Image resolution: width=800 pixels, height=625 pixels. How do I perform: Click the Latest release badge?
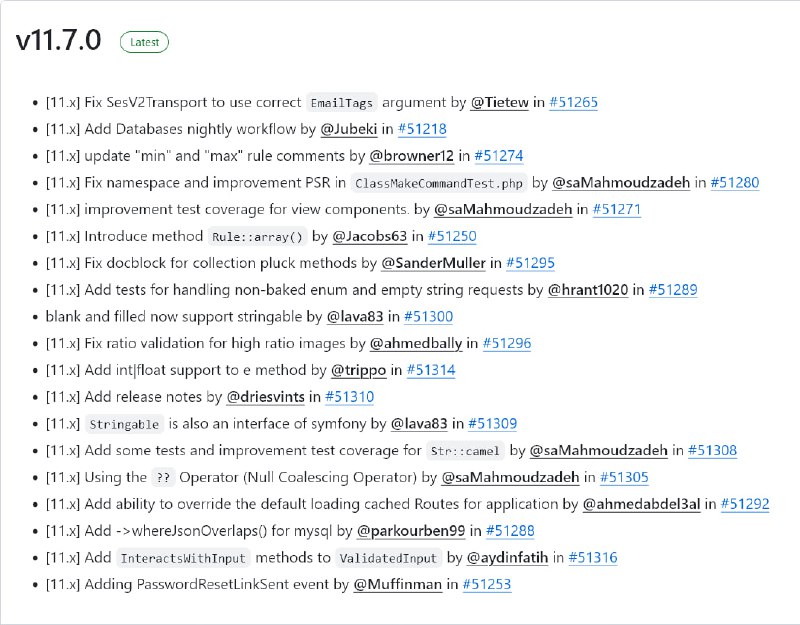[x=144, y=42]
